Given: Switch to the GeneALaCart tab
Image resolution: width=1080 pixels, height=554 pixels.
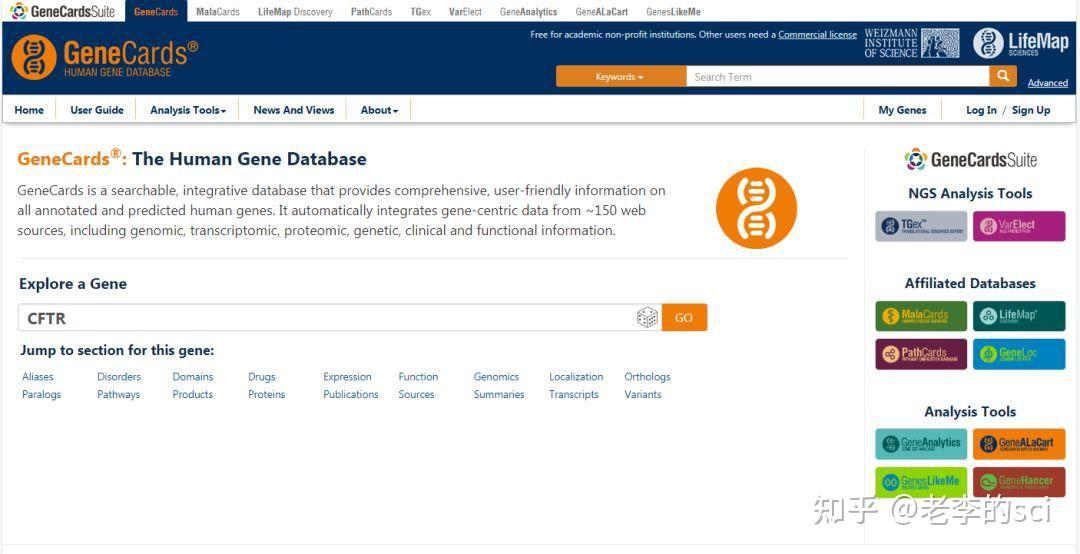Looking at the screenshot, I should click(x=601, y=12).
